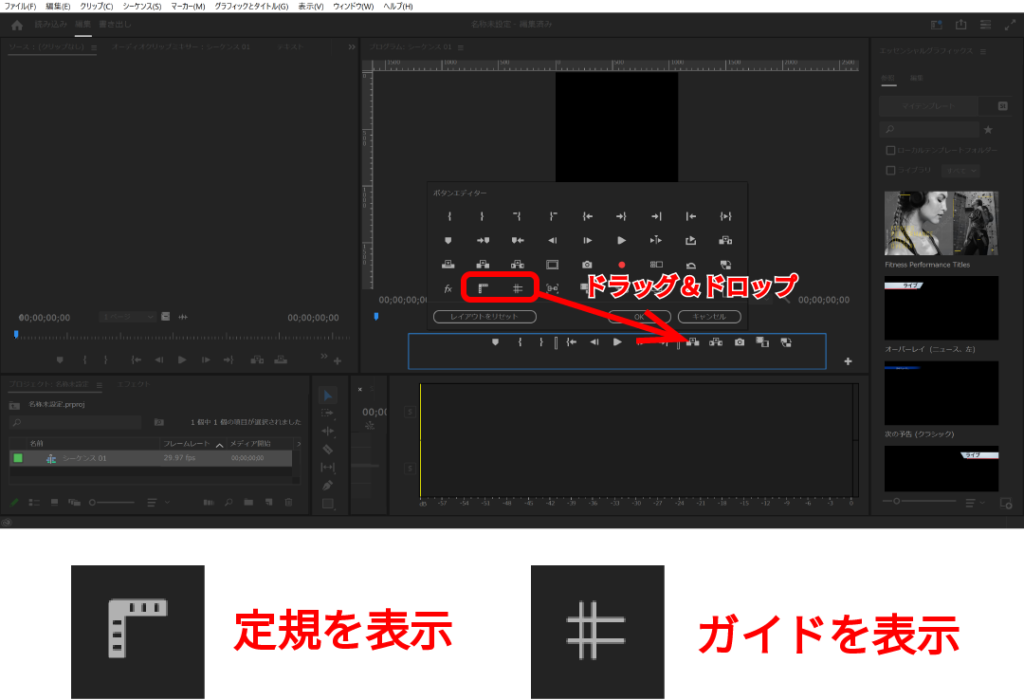Viewport: 1024px width, 700px height.
Task: Click the red record button in Button Editor
Action: 621,265
